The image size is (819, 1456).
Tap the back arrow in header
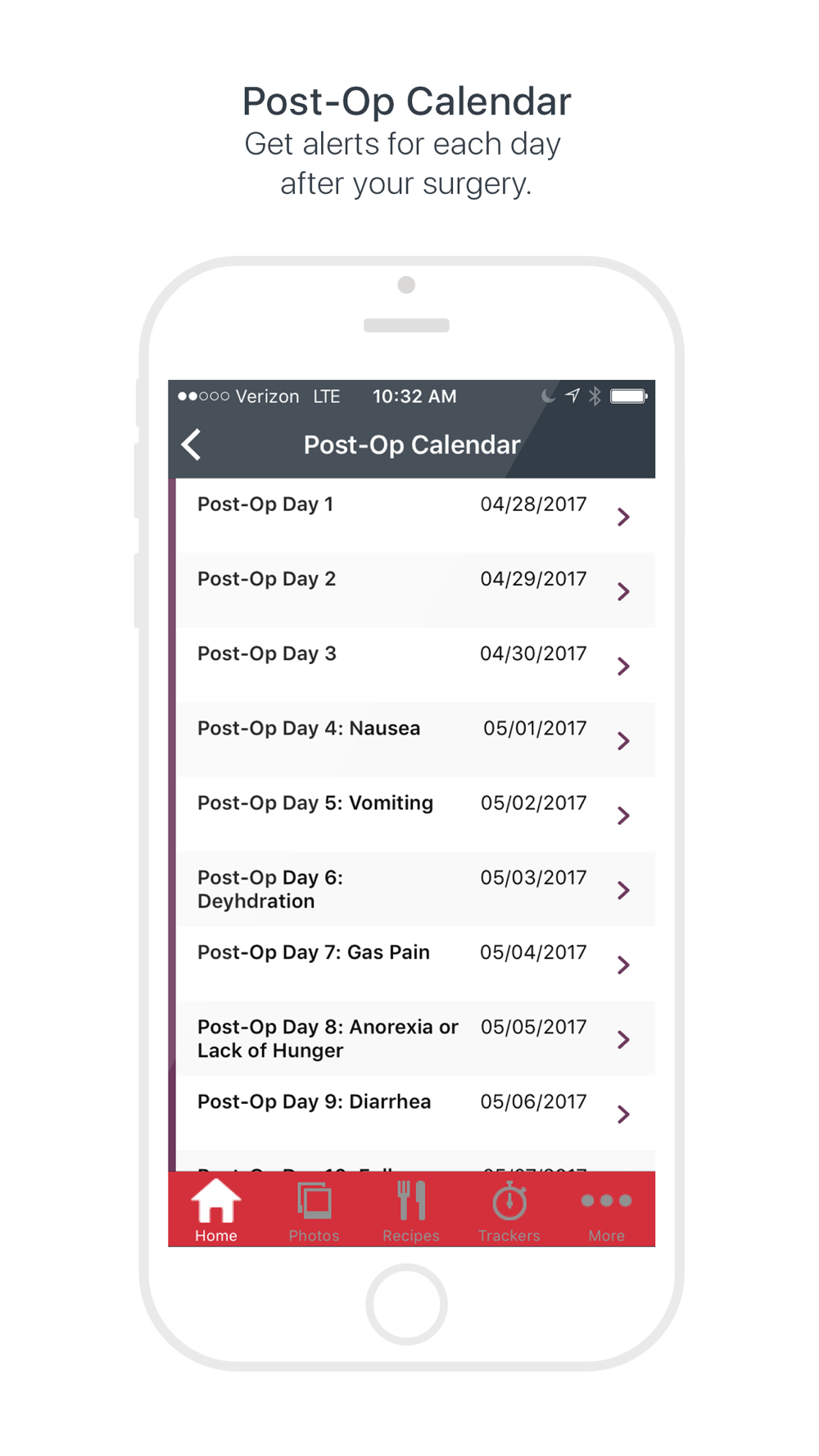(x=192, y=445)
